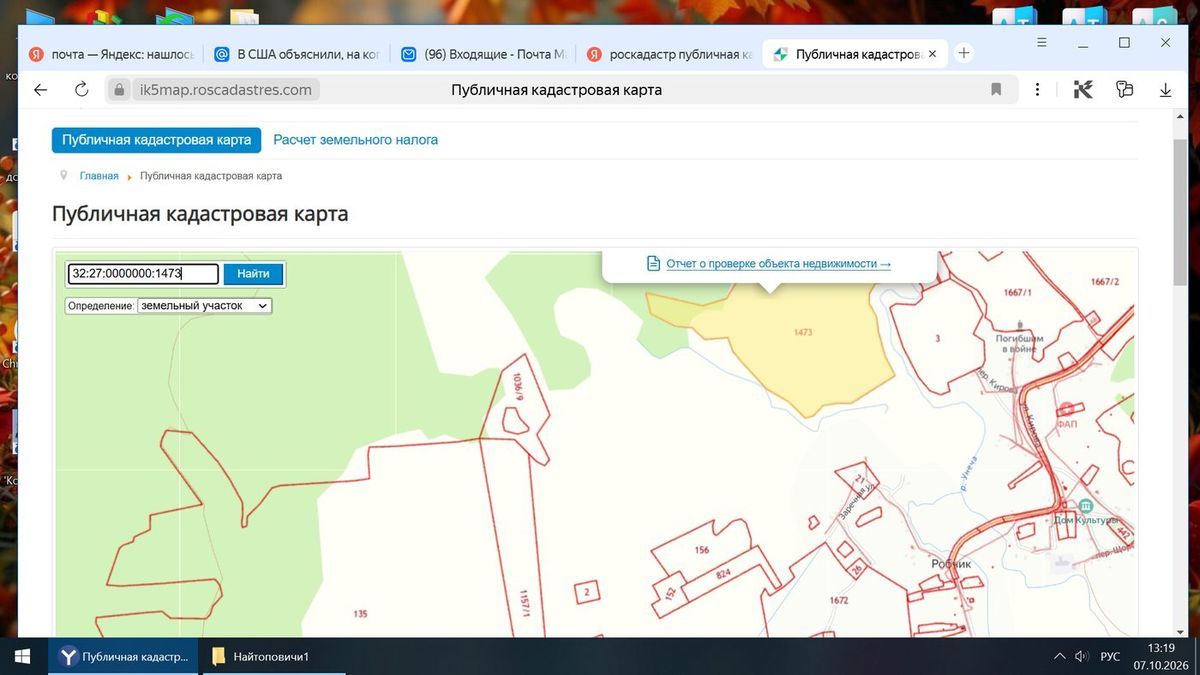Switch to the В США объяснили tab

click(297, 54)
